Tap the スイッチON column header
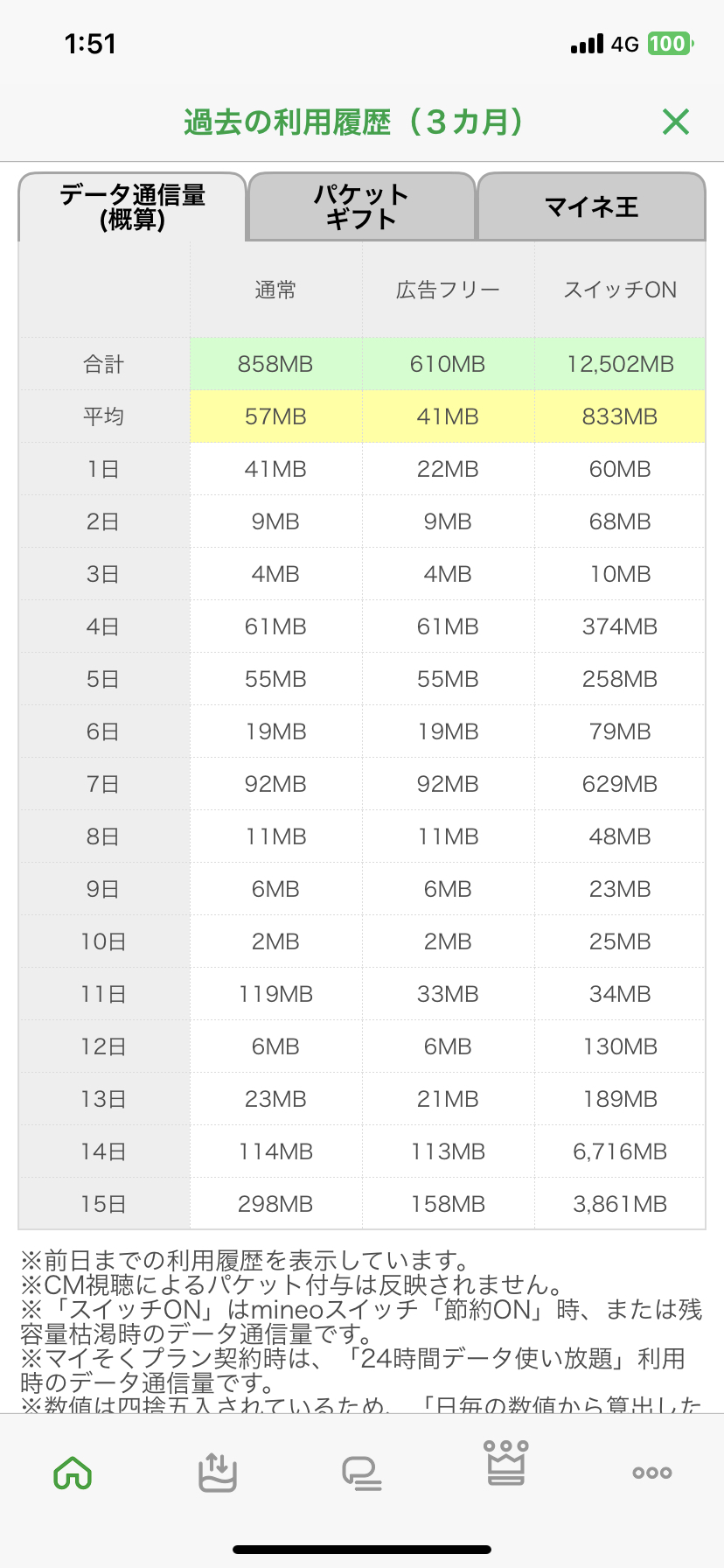Viewport: 724px width, 1568px height. [620, 290]
